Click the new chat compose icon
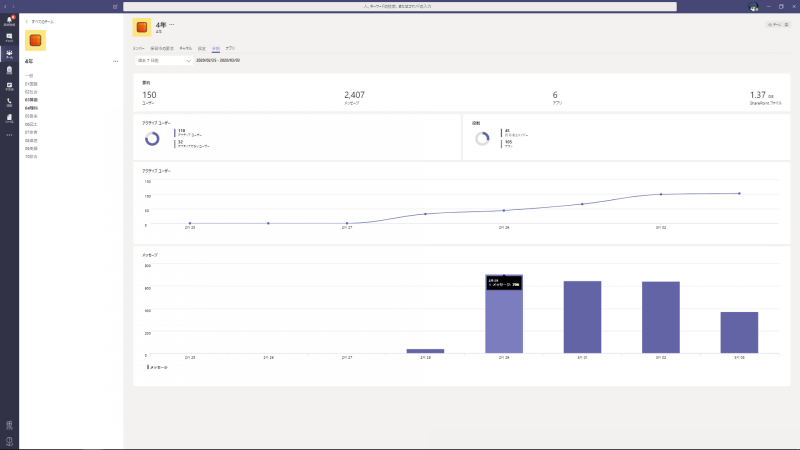The width and height of the screenshot is (800, 450). click(x=116, y=6)
